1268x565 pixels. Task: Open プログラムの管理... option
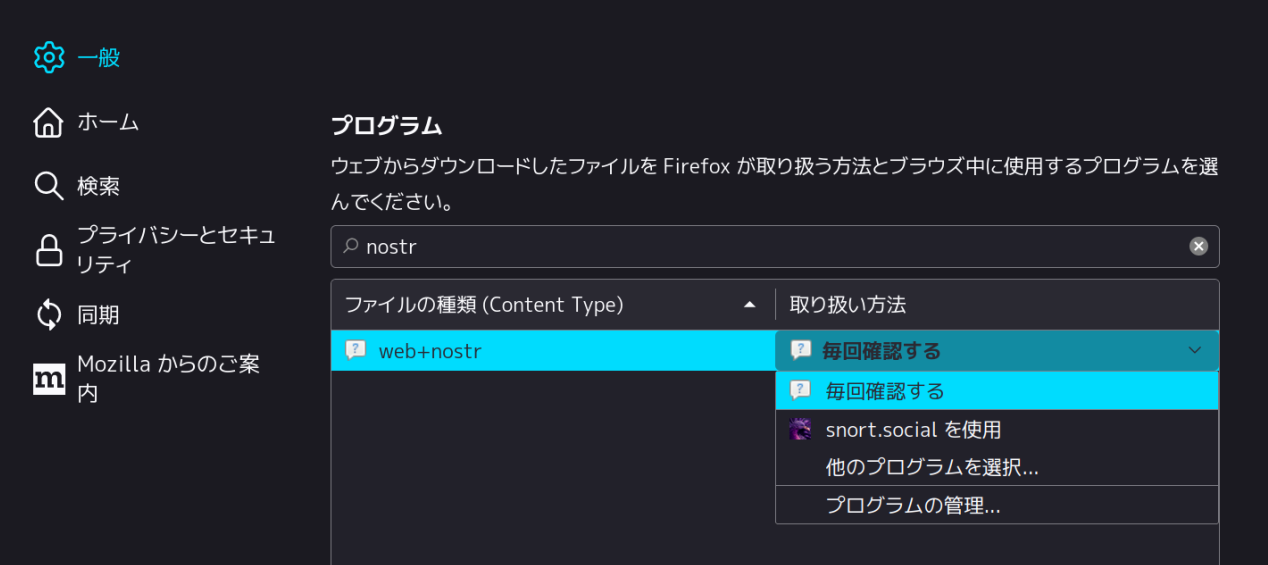coord(997,505)
